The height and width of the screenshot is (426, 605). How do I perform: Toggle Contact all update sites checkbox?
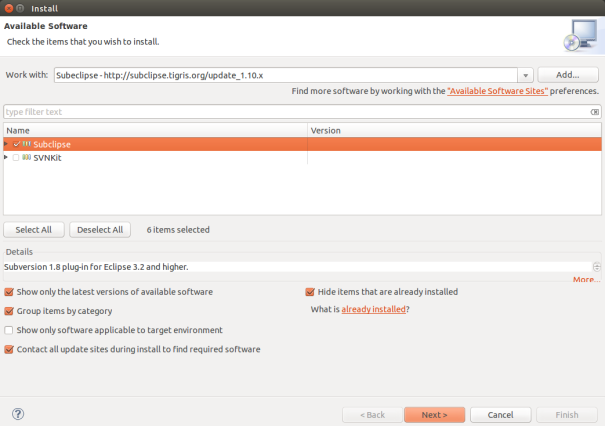tap(8, 349)
